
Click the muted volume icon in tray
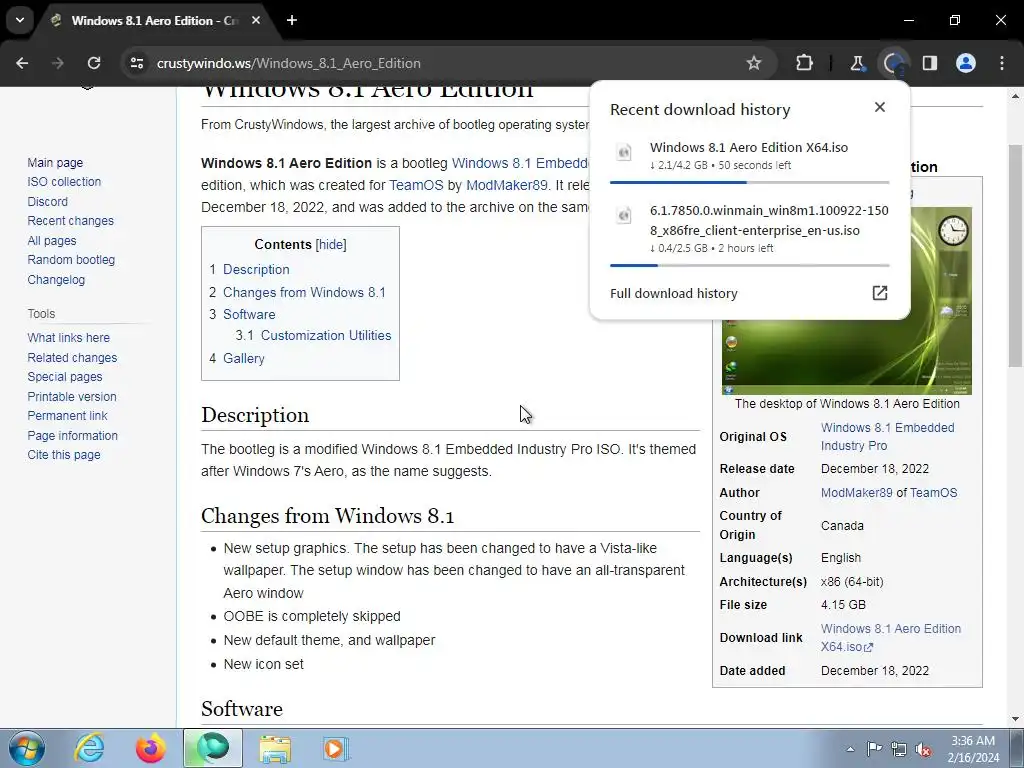pyautogui.click(x=923, y=749)
